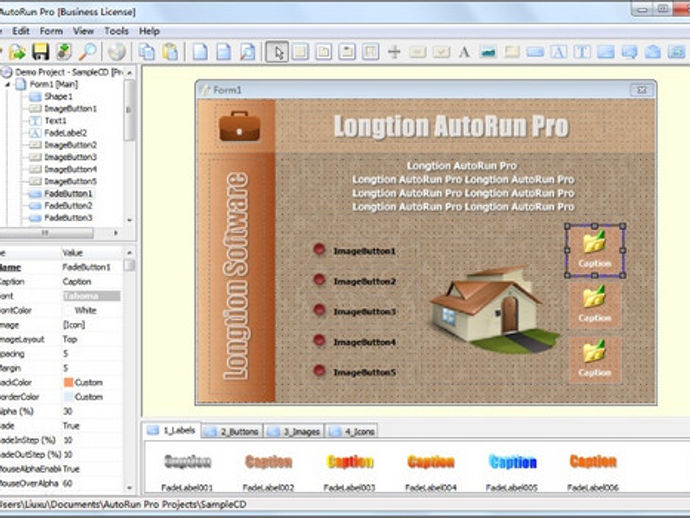Choose the FadeLabel006 caption style
690x518 pixels.
[593, 471]
